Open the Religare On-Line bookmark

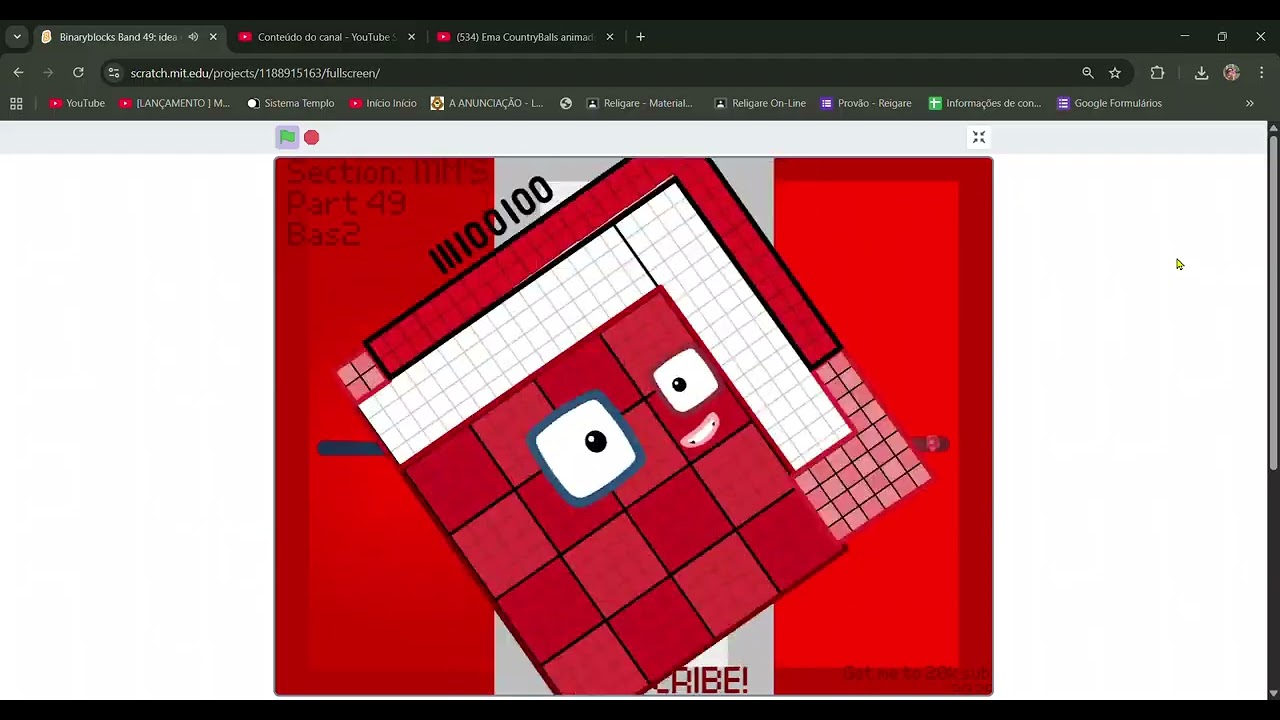point(760,103)
